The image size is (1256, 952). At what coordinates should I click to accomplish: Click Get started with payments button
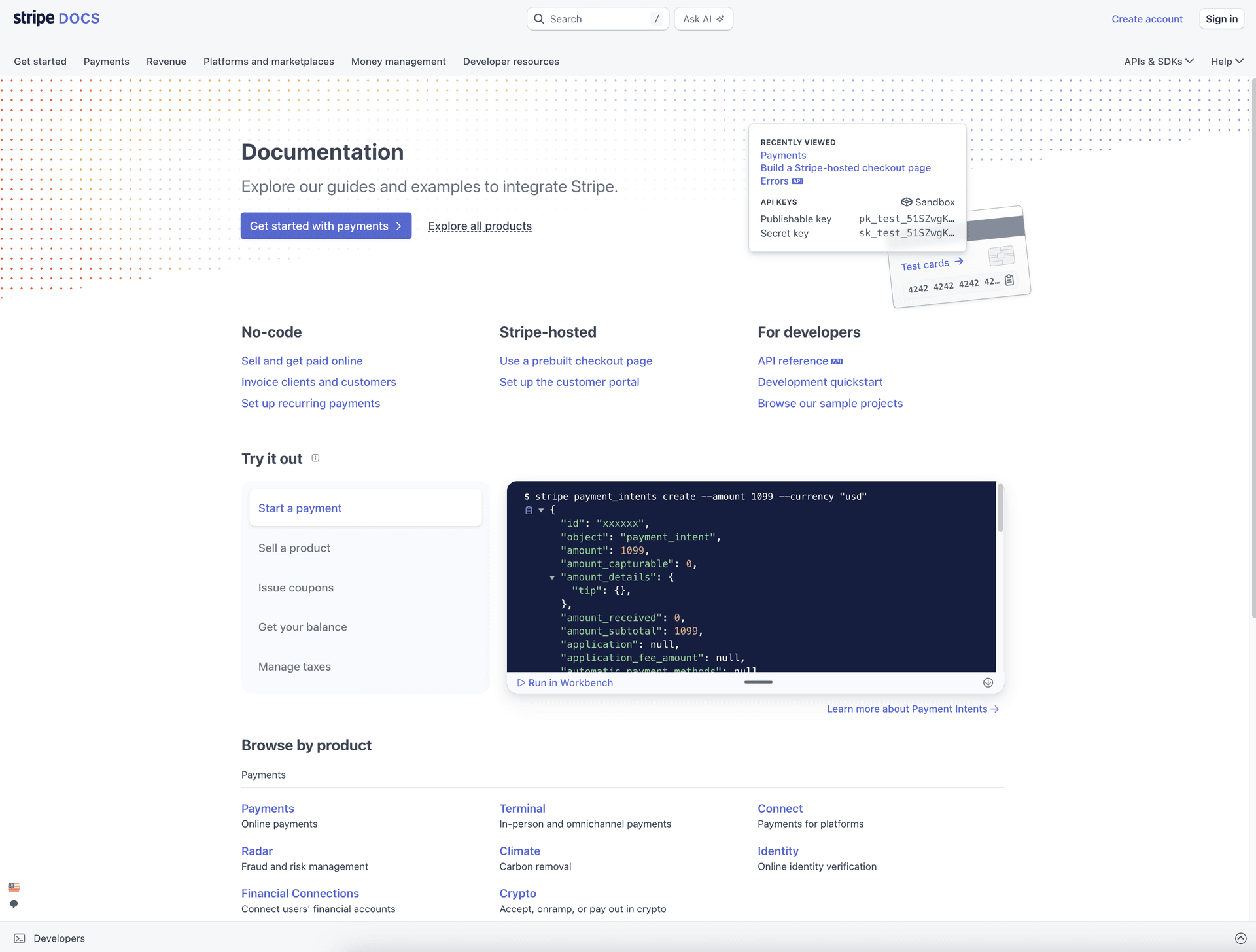[x=326, y=226]
